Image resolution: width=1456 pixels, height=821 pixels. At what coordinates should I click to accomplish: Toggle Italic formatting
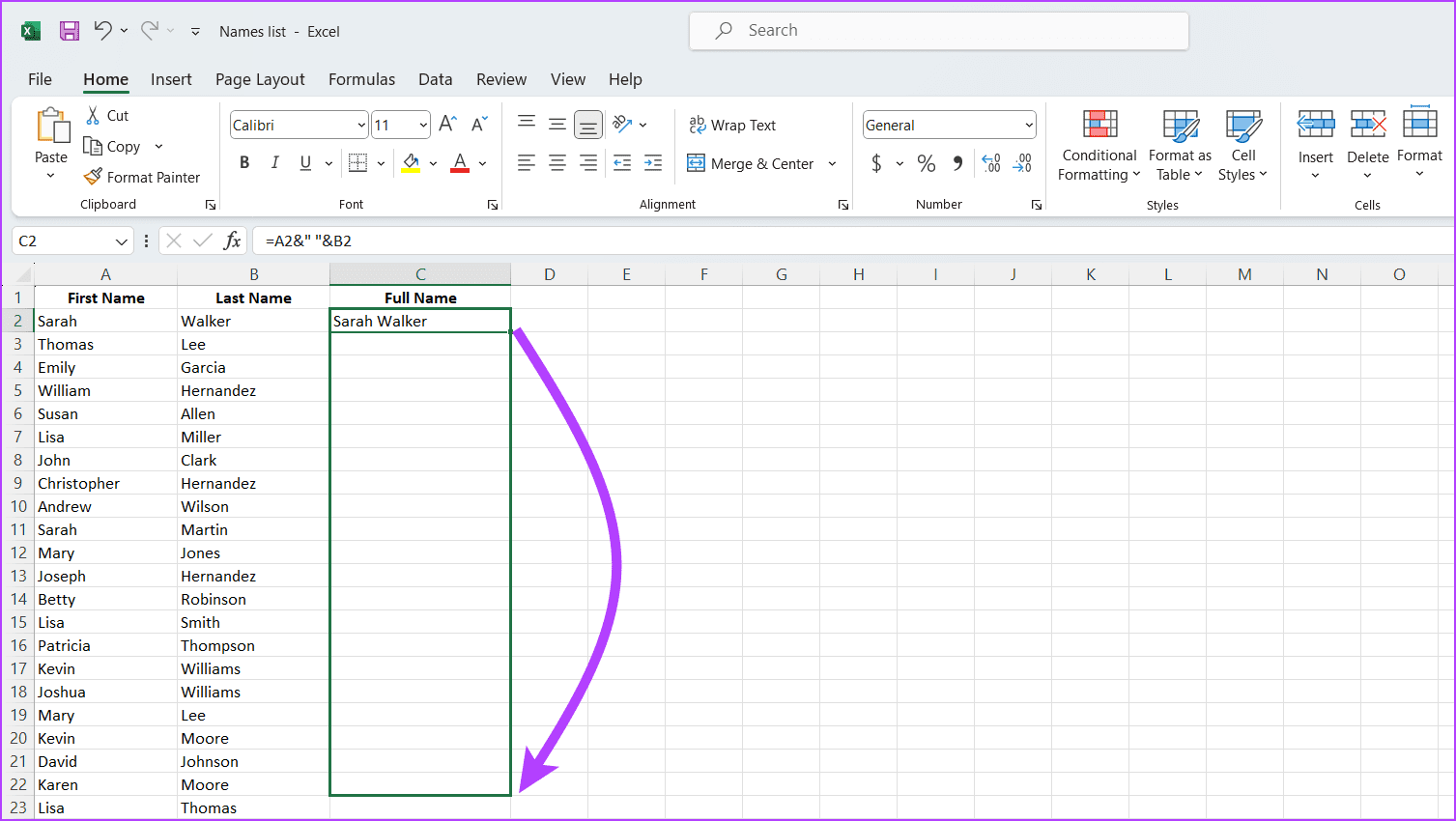click(275, 163)
